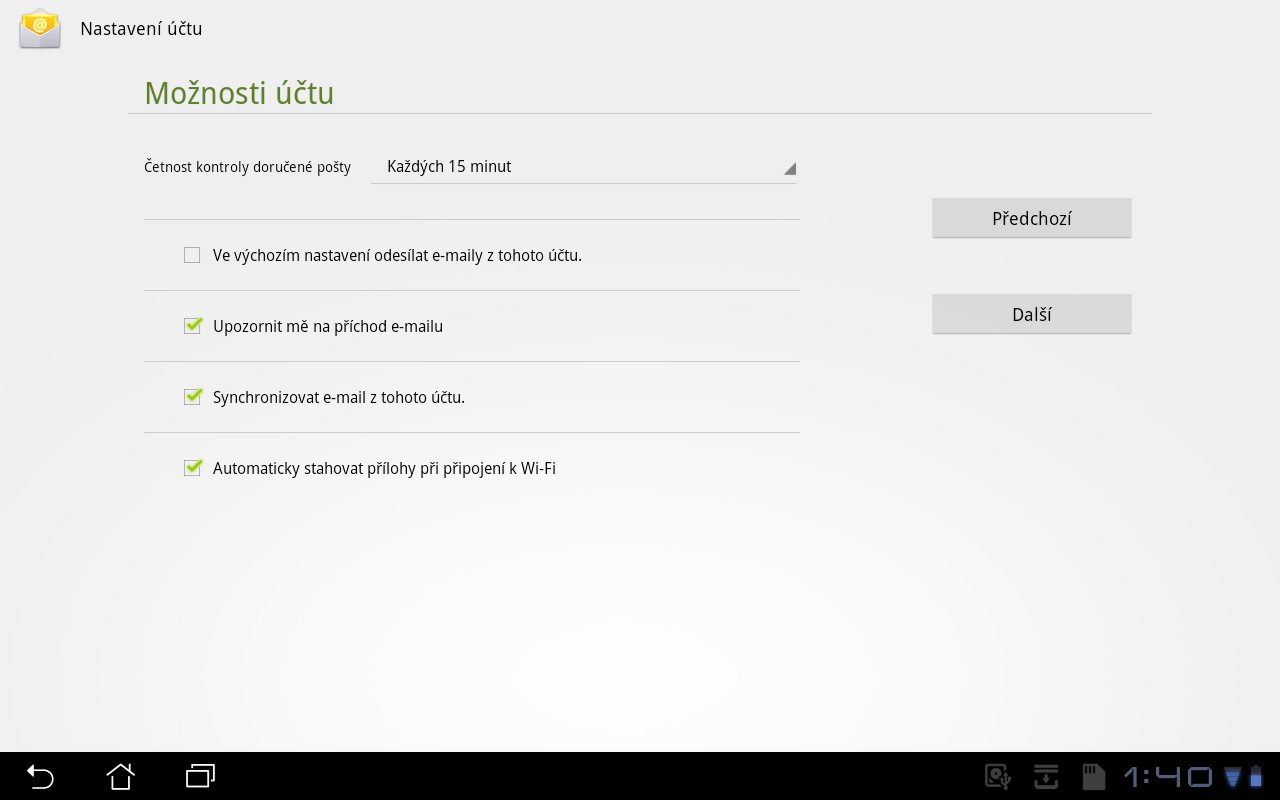Proceed with the Další button
The image size is (1280, 800).
pos(1031,314)
